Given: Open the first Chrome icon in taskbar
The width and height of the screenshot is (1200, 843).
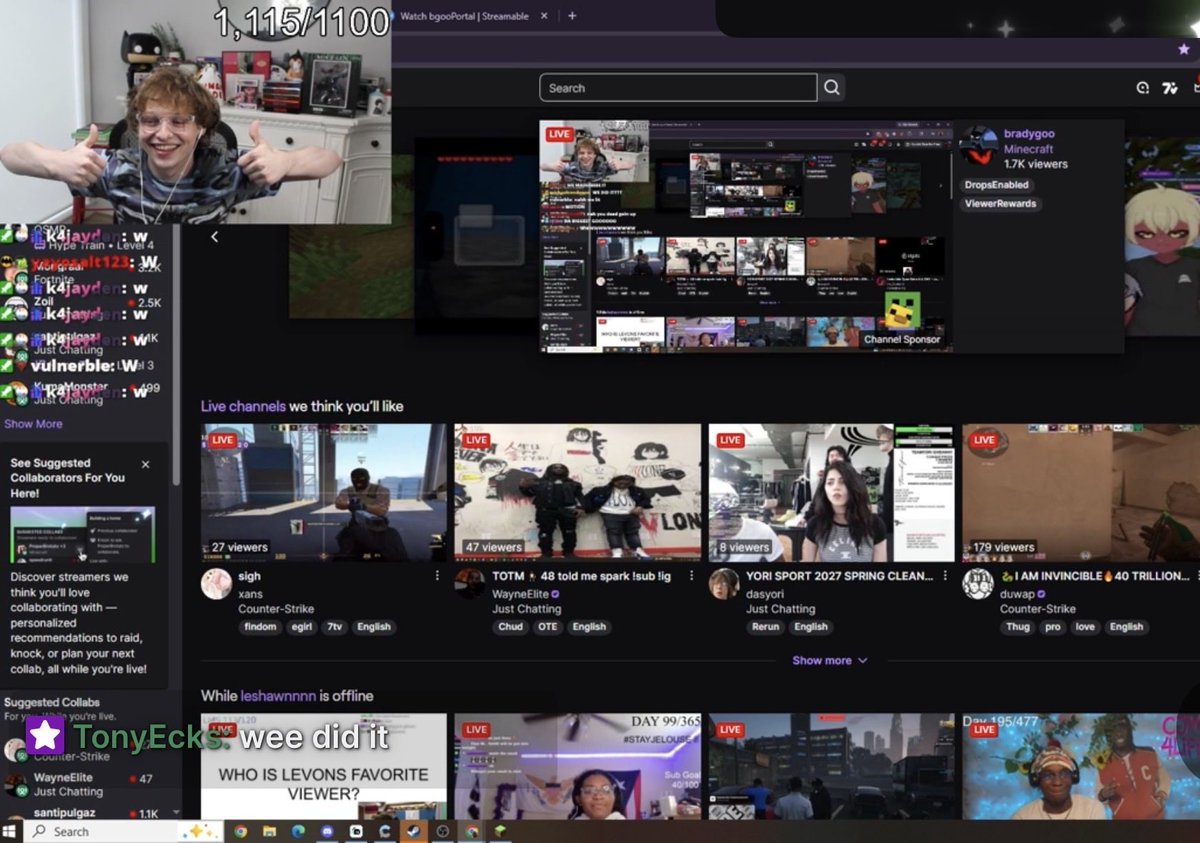Looking at the screenshot, I should (x=241, y=831).
